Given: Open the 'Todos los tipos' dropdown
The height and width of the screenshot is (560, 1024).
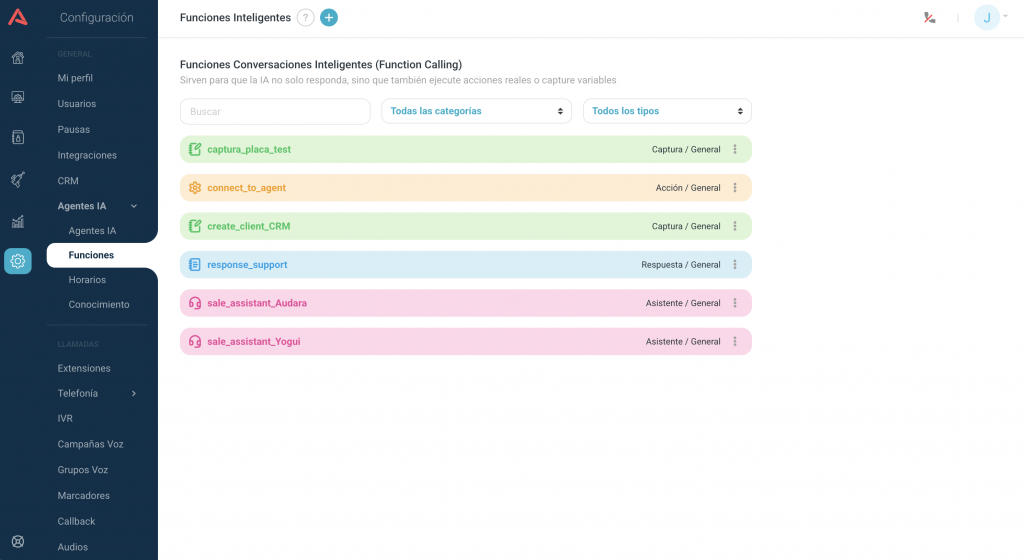Looking at the screenshot, I should tap(667, 111).
